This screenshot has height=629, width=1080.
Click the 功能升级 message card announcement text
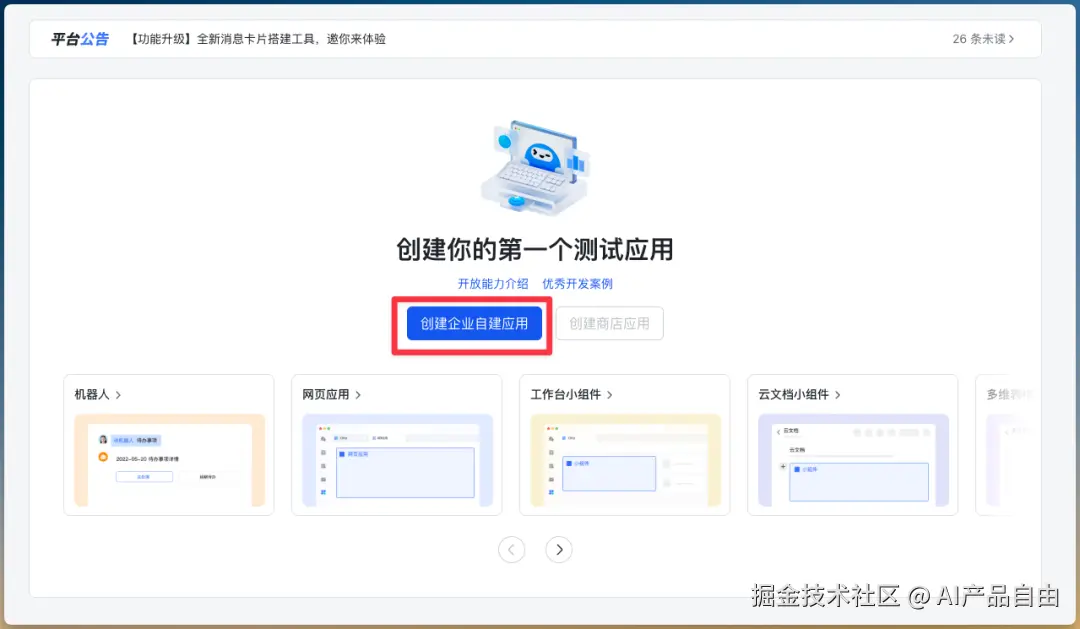(256, 39)
